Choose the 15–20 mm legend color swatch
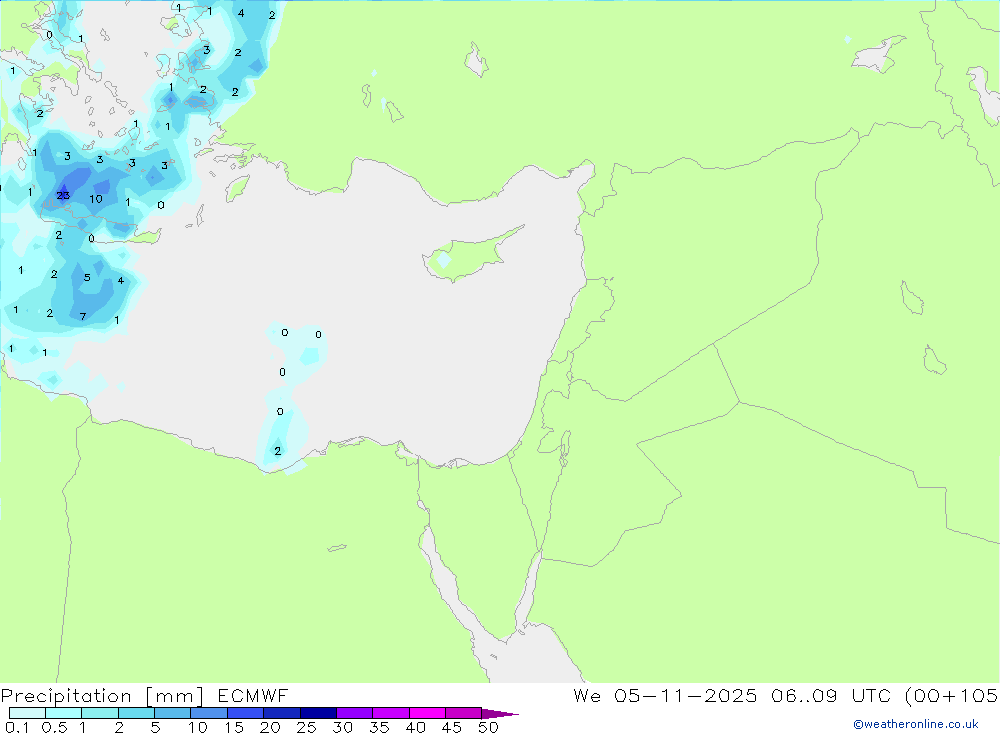This screenshot has height=733, width=1000. point(246,713)
